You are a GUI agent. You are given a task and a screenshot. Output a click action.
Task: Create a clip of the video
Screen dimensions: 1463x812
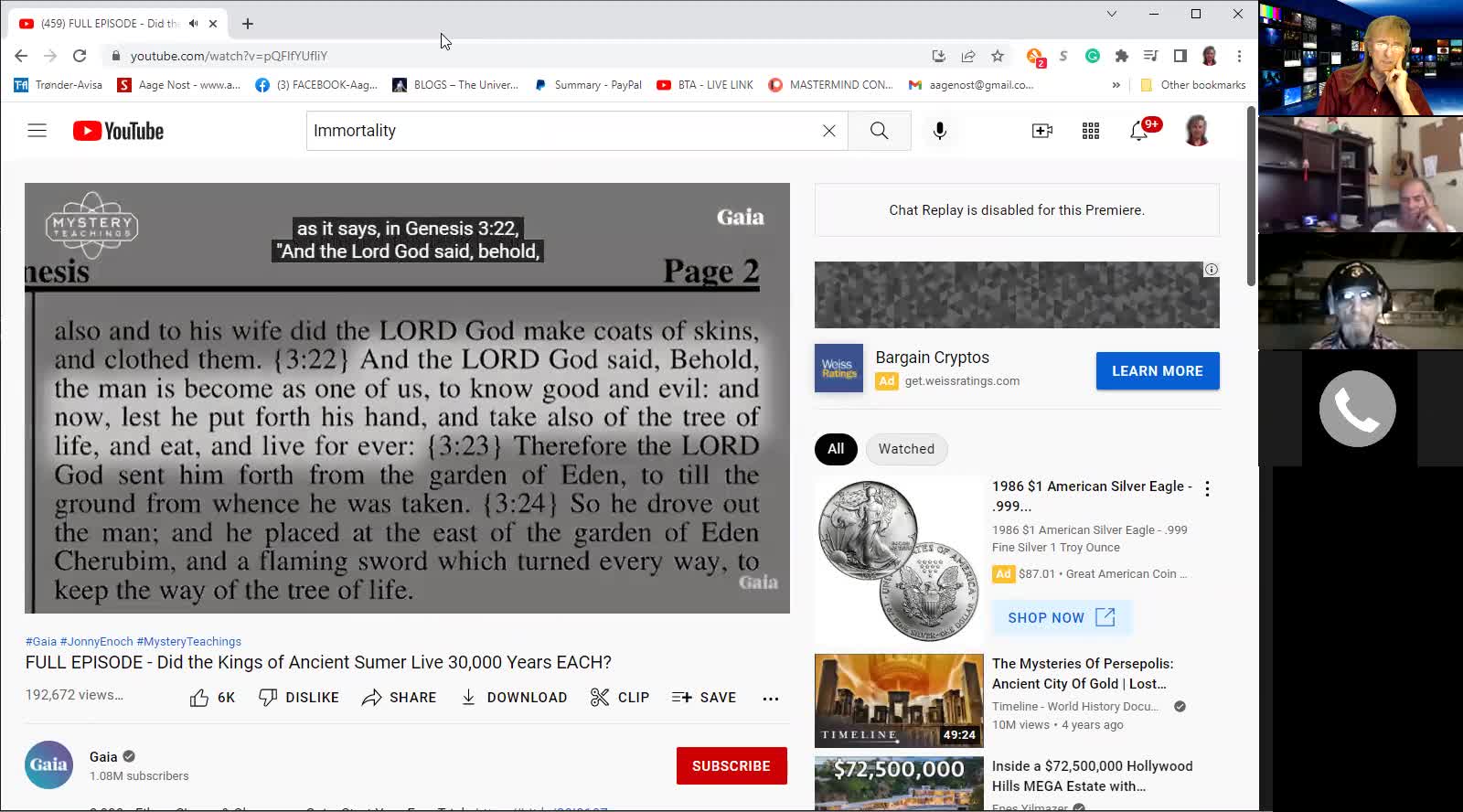620,698
